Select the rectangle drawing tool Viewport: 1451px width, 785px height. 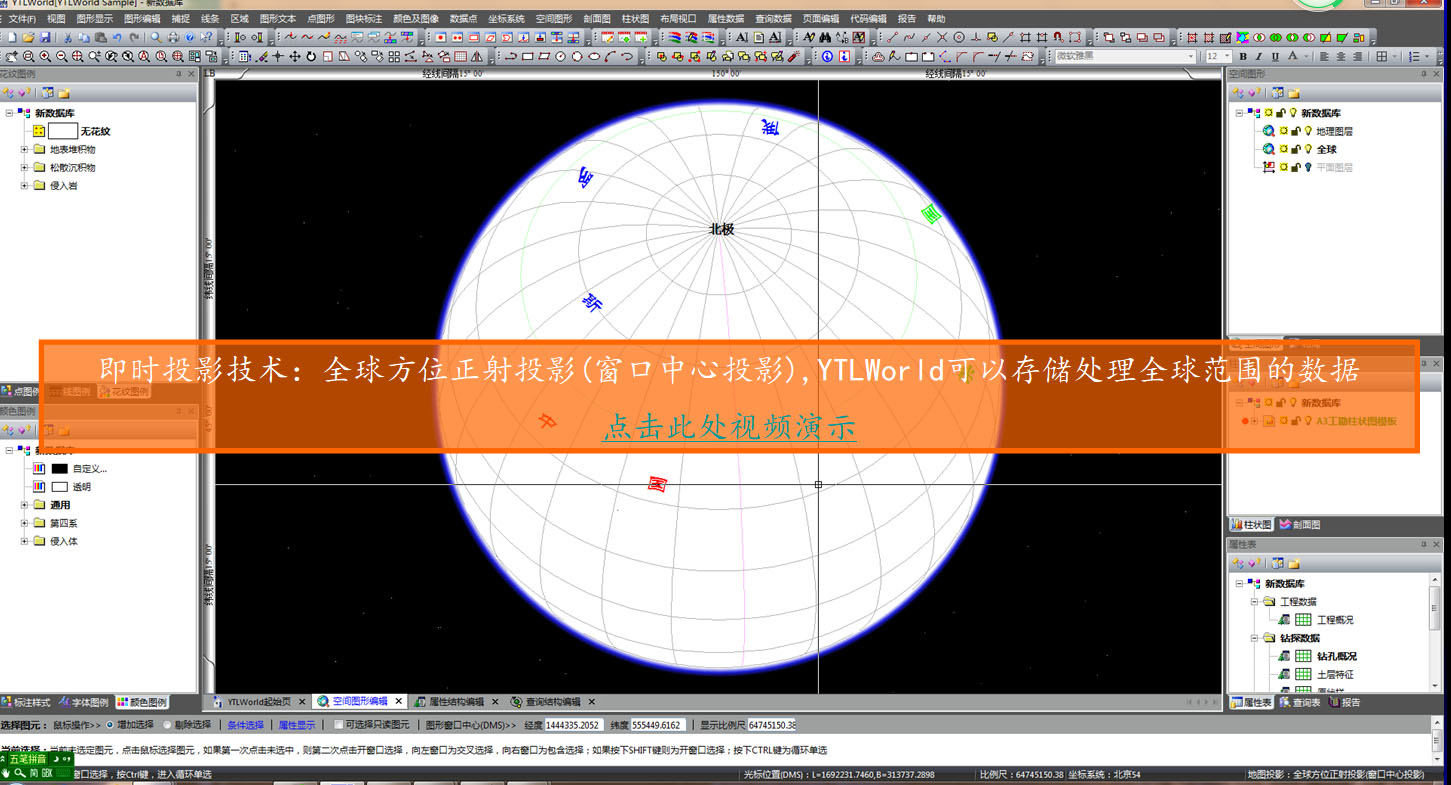(x=527, y=56)
